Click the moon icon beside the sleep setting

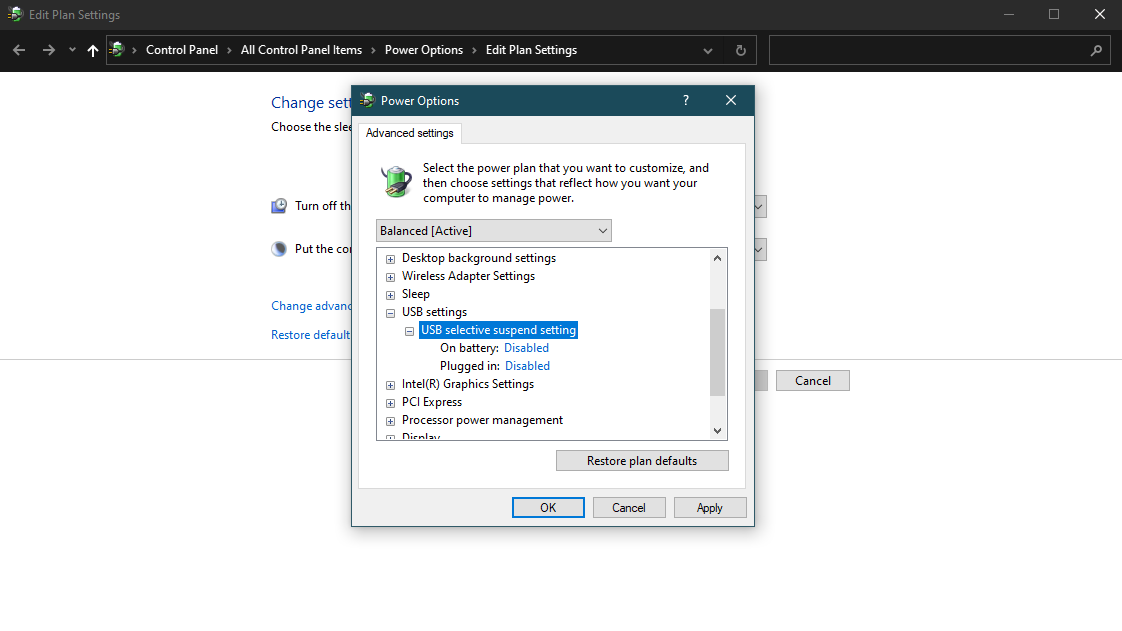tap(278, 248)
